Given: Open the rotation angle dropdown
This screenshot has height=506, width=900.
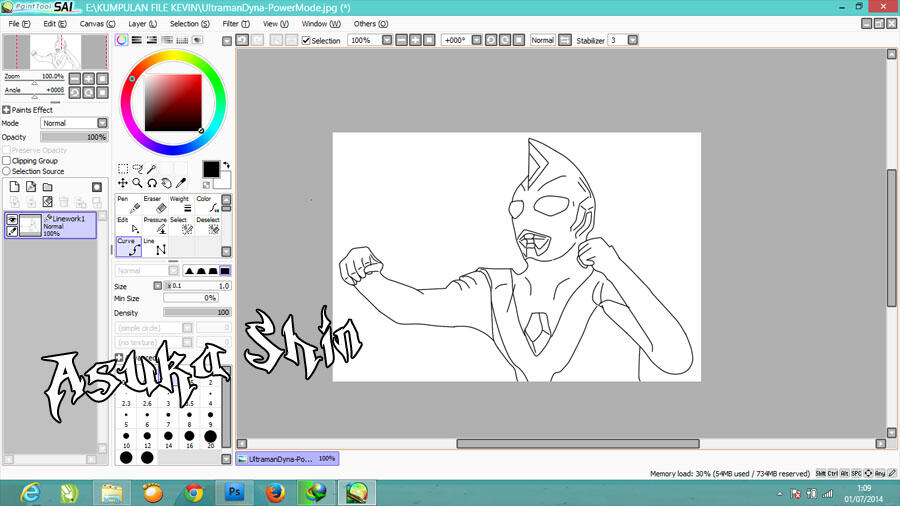Looking at the screenshot, I should 476,40.
